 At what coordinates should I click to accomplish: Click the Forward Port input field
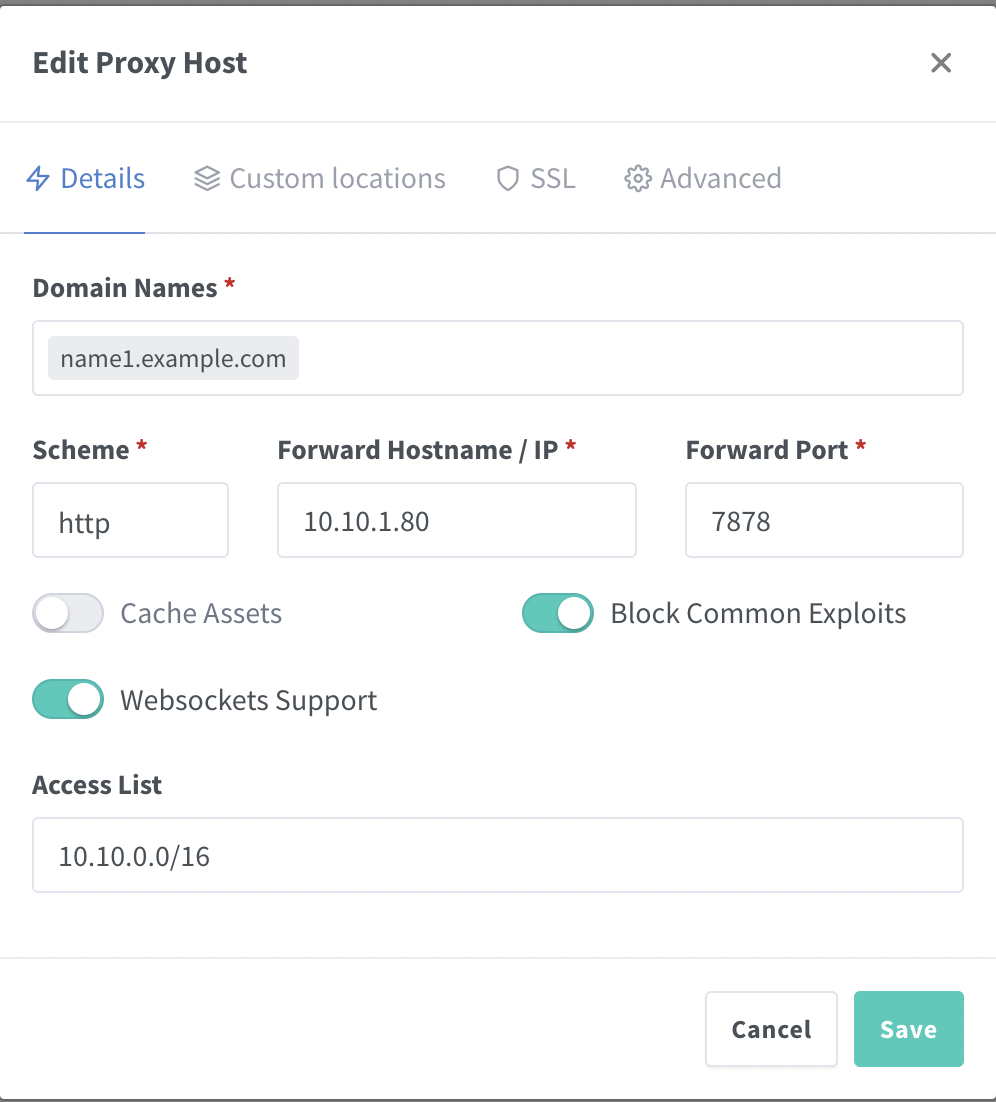823,520
